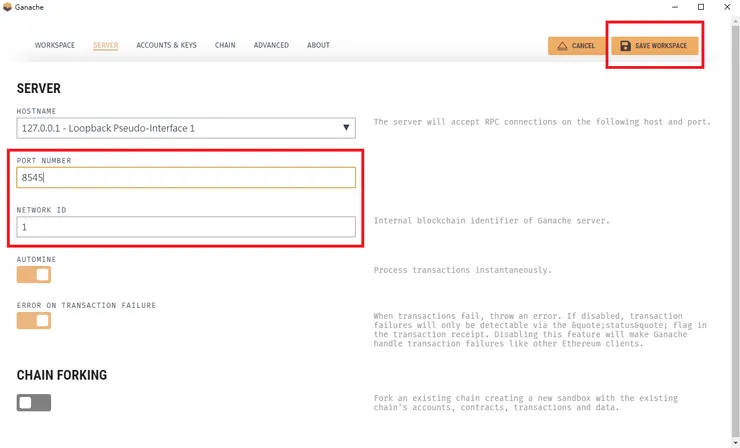The image size is (740, 448).
Task: Toggle the Automine switch
Action: tap(34, 275)
